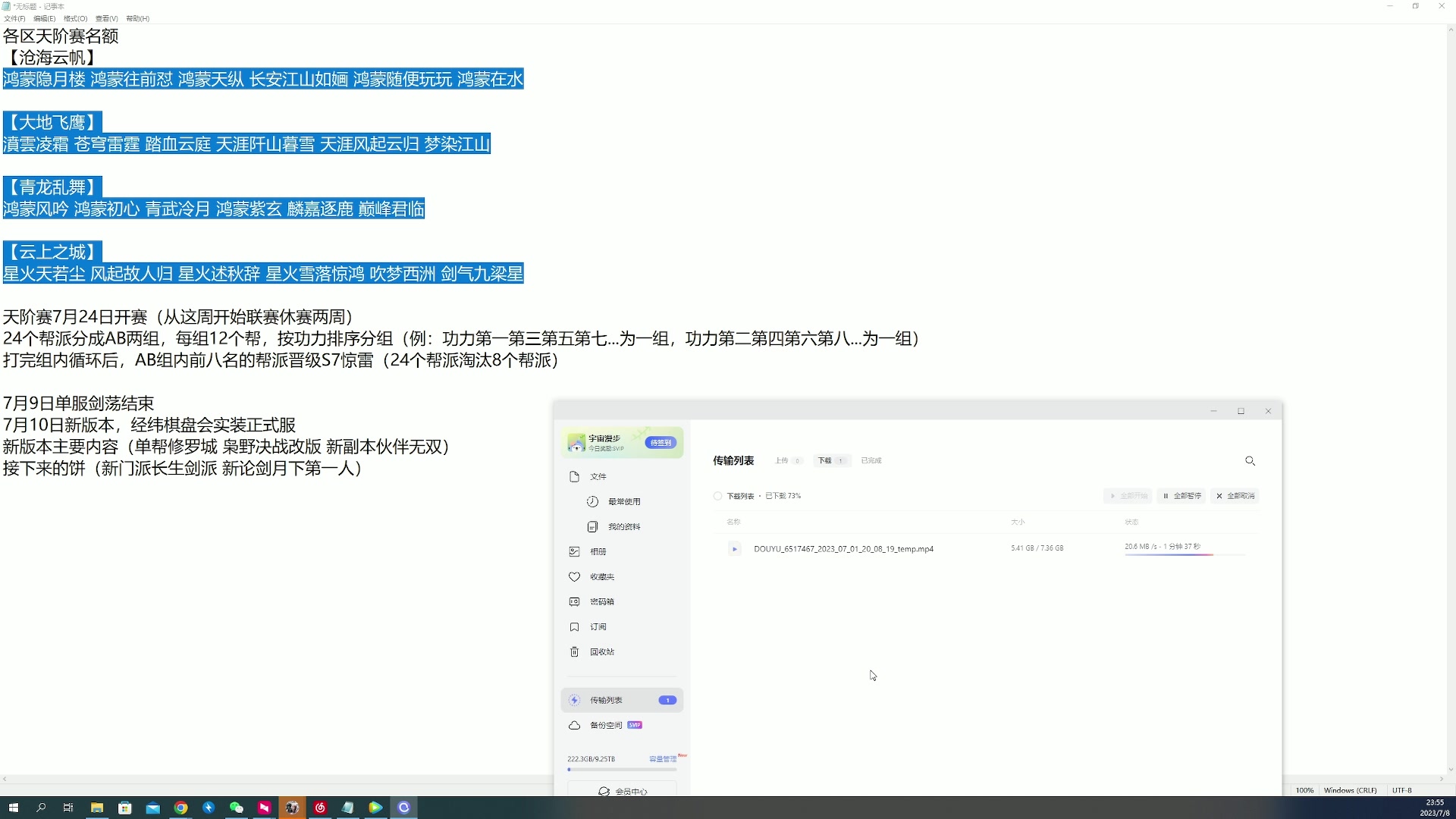Open the 相册 (Albums) section in sidebar
Viewport: 1456px width, 819px height.
pyautogui.click(x=600, y=551)
